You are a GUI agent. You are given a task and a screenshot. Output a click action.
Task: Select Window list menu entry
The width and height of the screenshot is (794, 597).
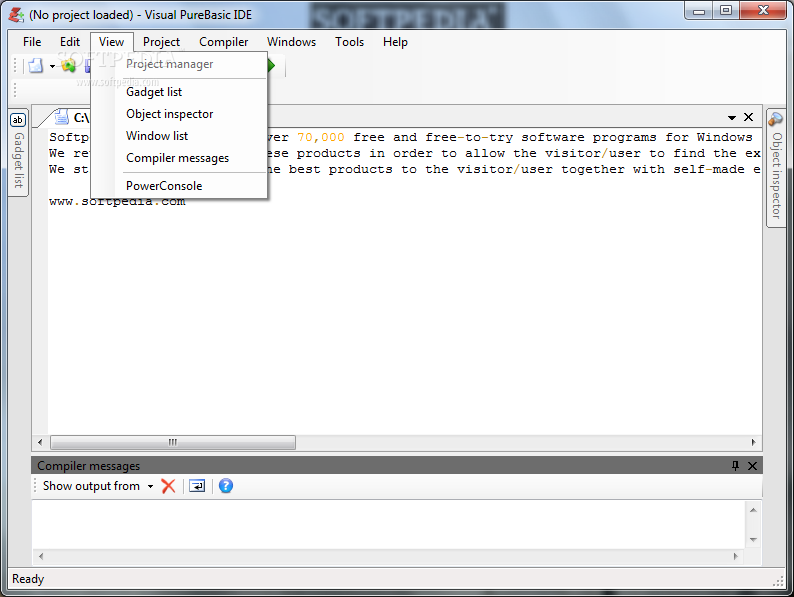click(x=179, y=136)
